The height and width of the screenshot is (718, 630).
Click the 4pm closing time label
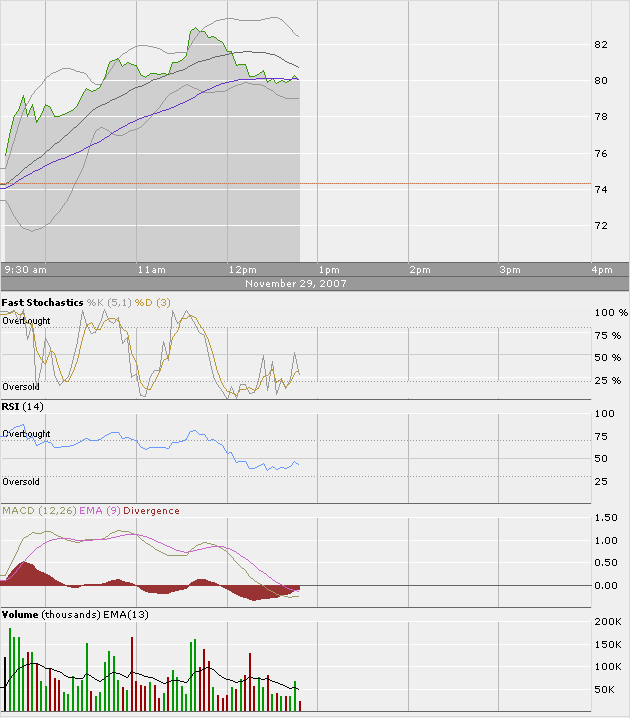tap(601, 270)
